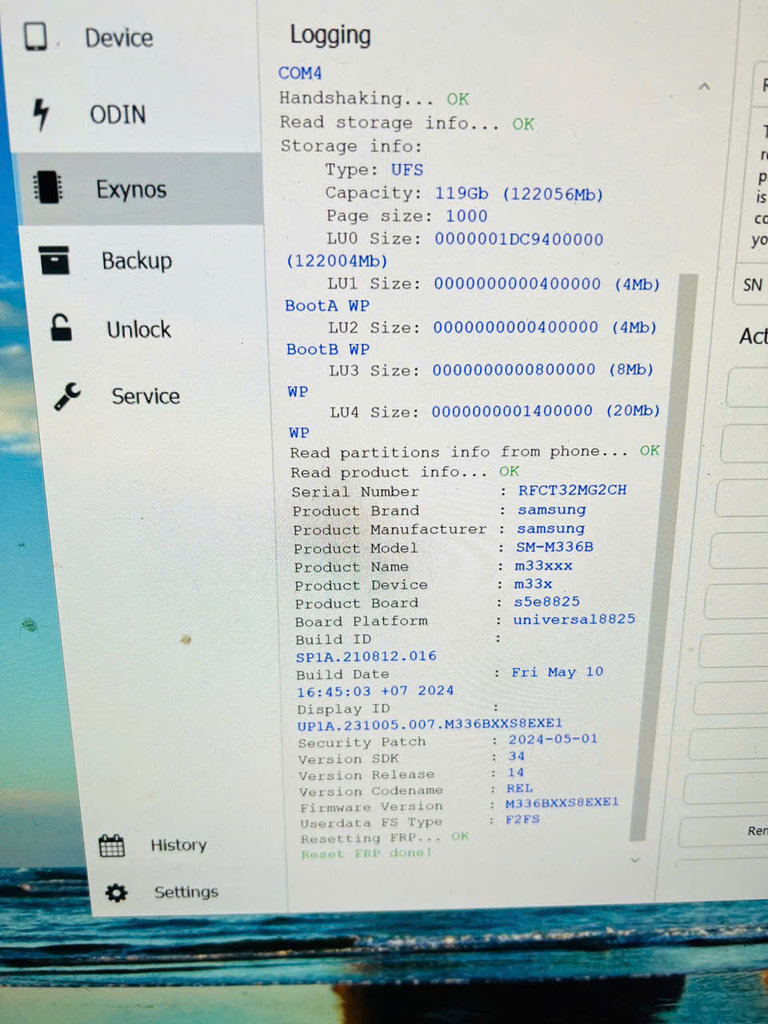Select the Exynos sidebar item
This screenshot has height=1024, width=768.
140,189
